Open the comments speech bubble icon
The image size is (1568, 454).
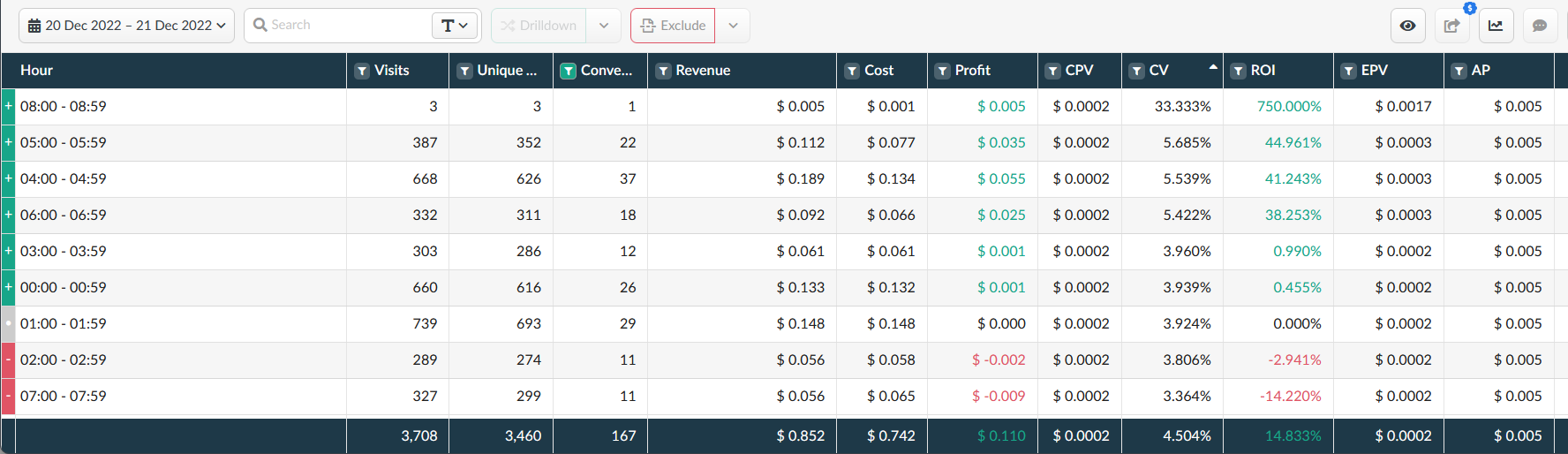(x=1540, y=26)
